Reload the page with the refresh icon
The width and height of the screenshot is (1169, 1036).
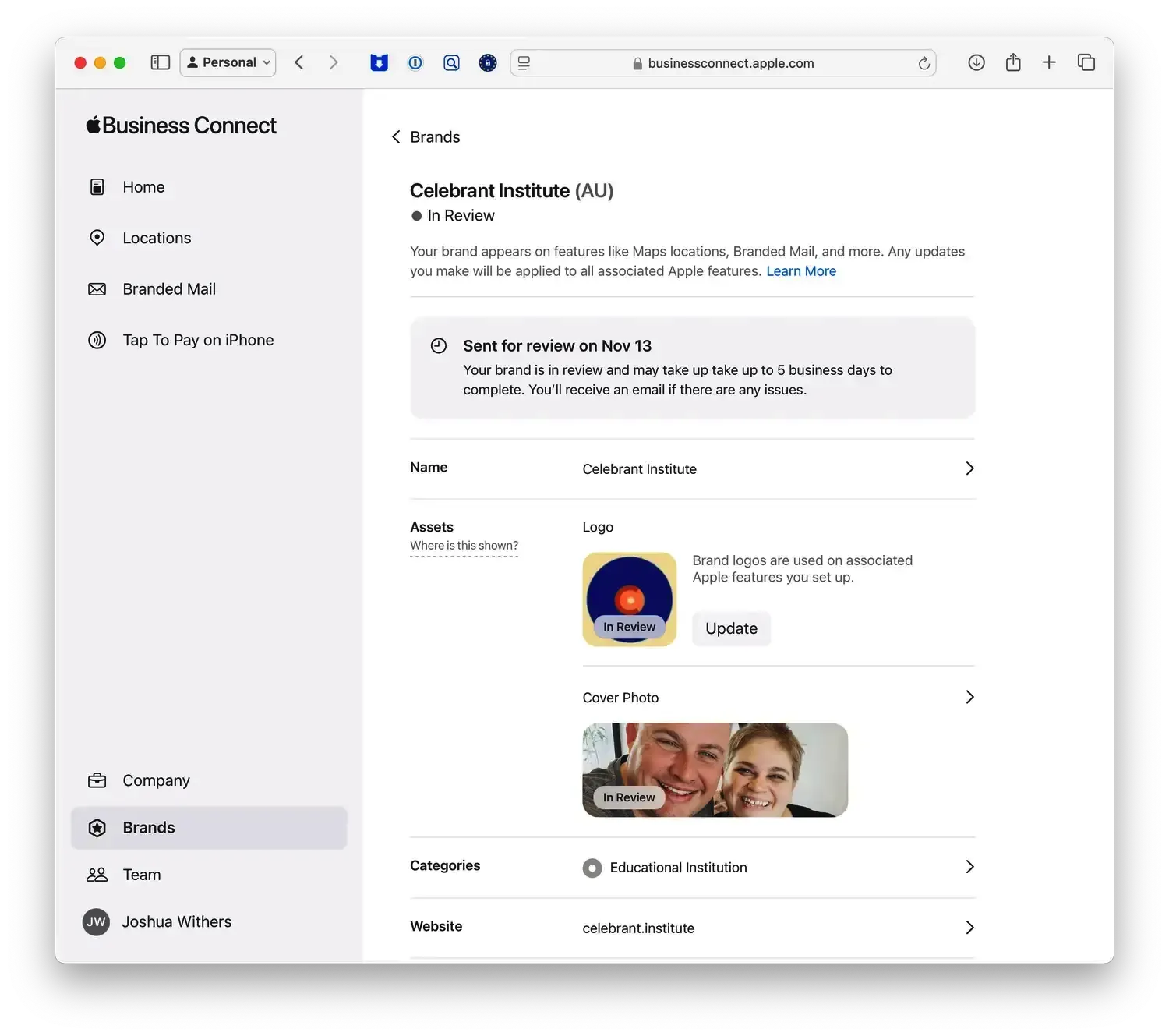[924, 63]
